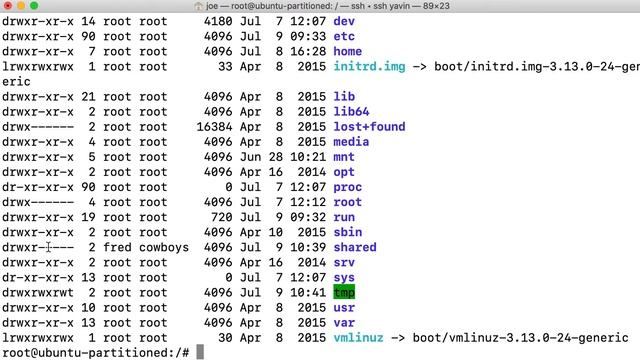Click the 'drwxrwxrwt' permissions of tmp
Screen dimensions: 640x360
pos(38,293)
